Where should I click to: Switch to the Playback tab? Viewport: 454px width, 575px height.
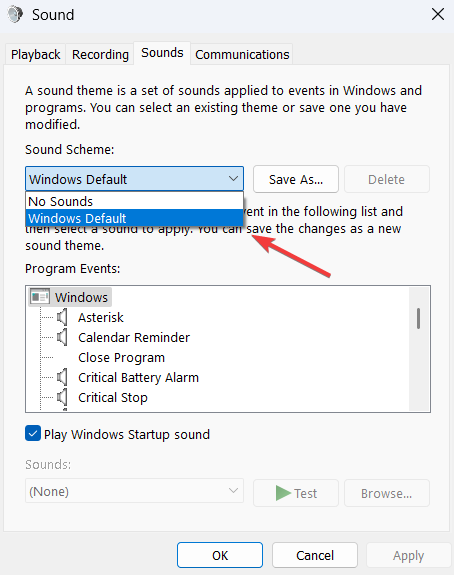(x=36, y=54)
